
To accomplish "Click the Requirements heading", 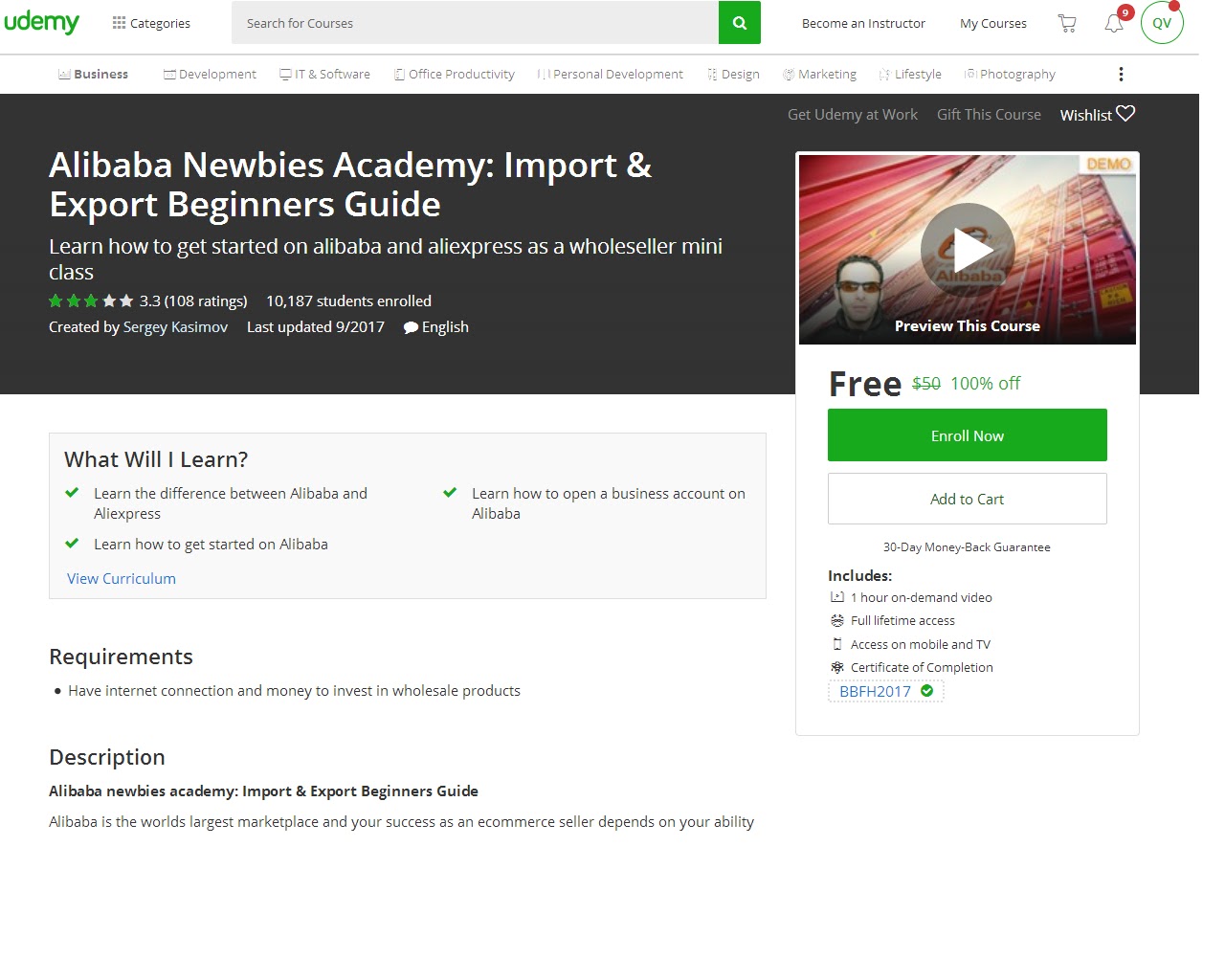I will pyautogui.click(x=121, y=657).
